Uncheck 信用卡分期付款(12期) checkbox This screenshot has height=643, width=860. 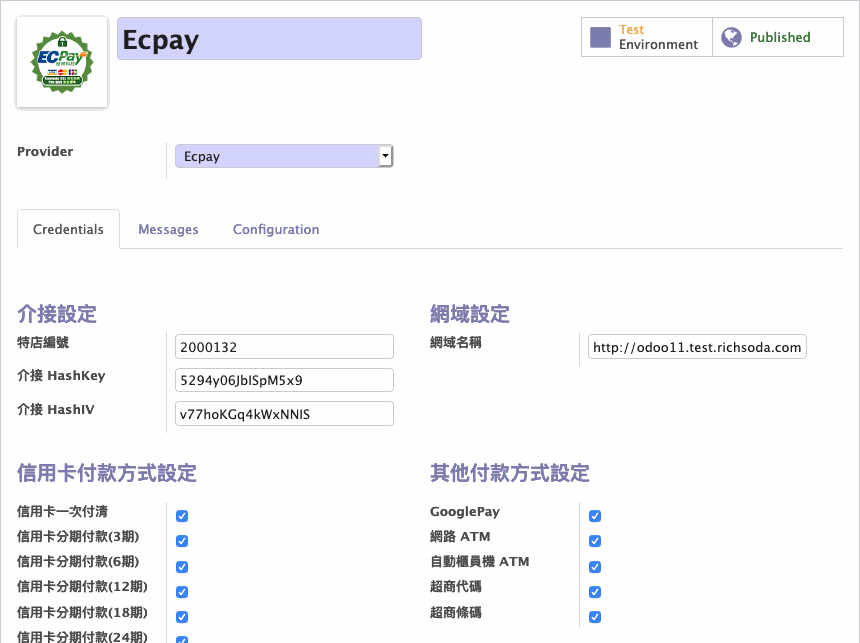[182, 592]
